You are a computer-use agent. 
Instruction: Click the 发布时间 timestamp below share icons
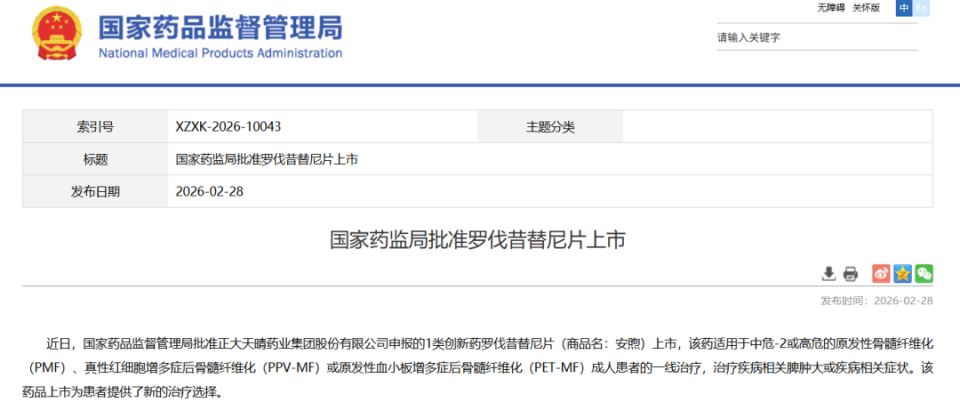coord(876,300)
